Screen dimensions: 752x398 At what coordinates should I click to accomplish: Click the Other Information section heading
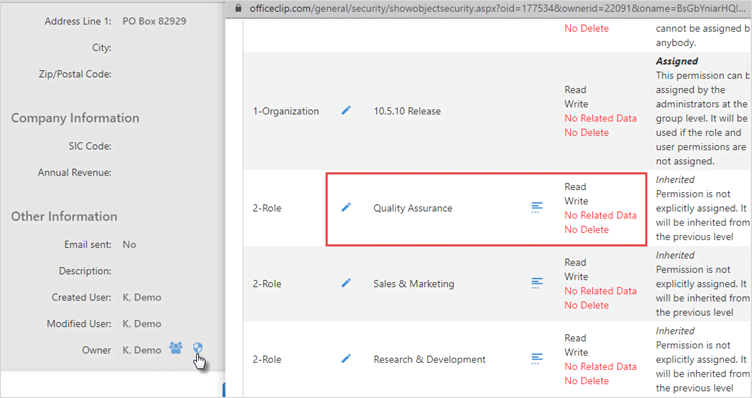[x=64, y=216]
